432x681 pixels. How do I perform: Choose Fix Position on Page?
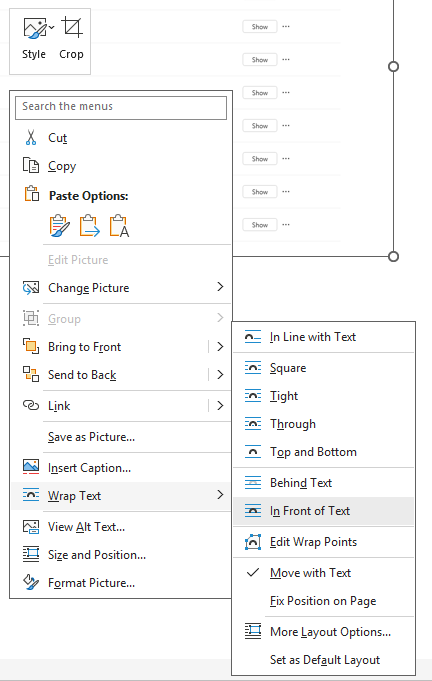323,601
